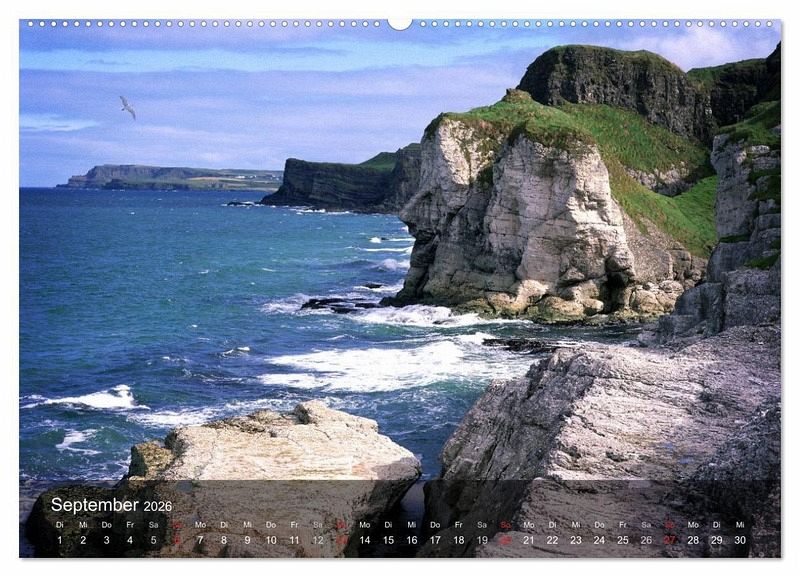Select the 2026 year label
Screen dimensions: 800x577
[x=158, y=507]
